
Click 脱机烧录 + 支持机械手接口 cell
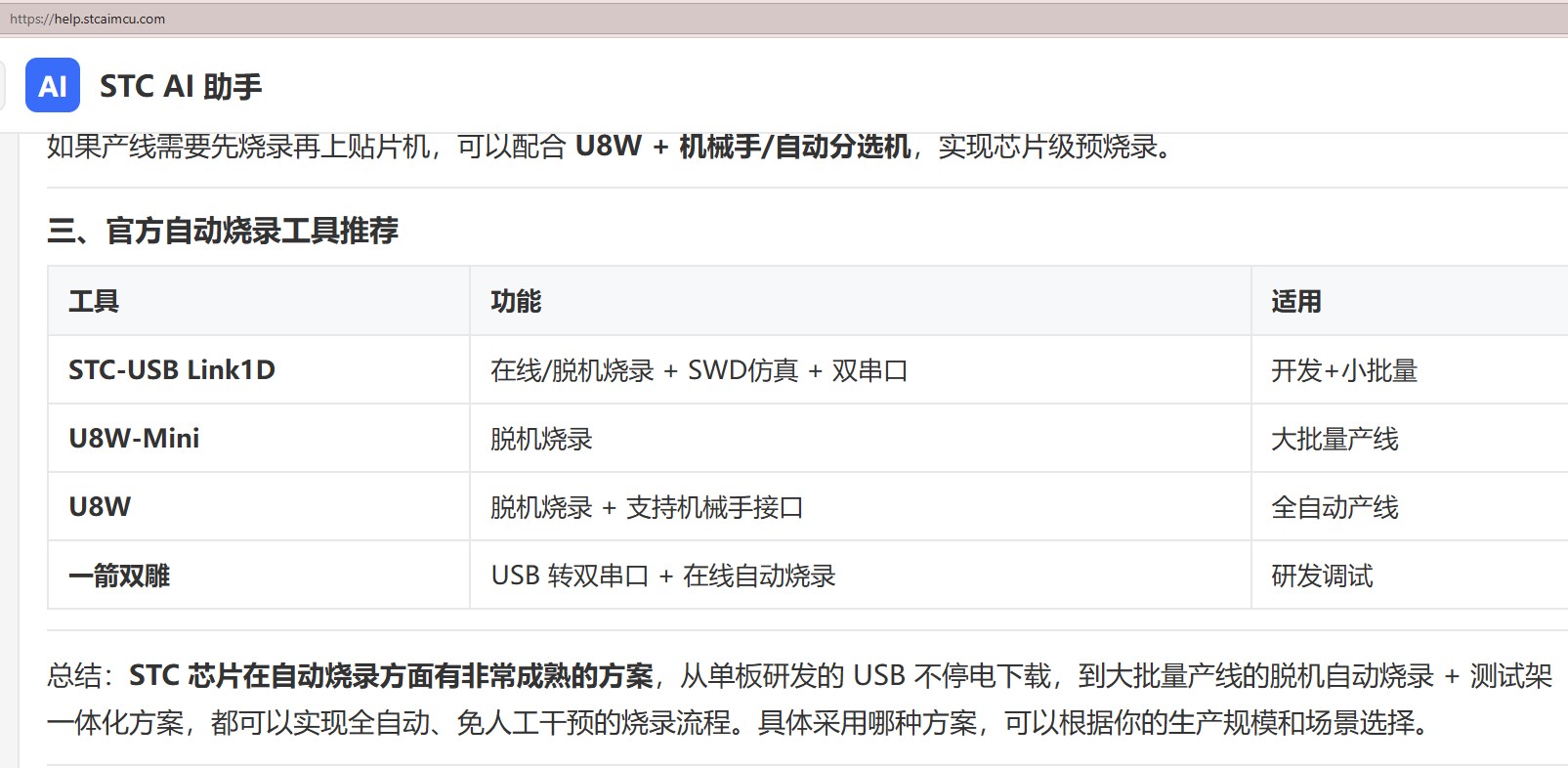point(861,507)
